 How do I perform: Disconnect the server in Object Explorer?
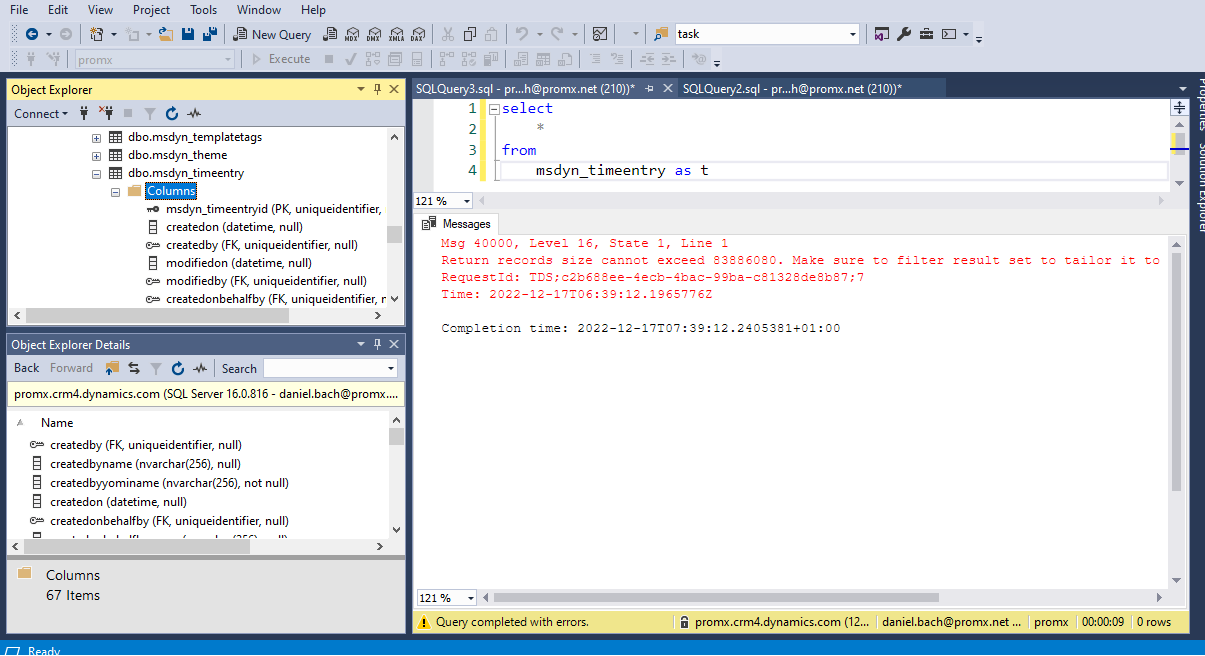coord(107,113)
